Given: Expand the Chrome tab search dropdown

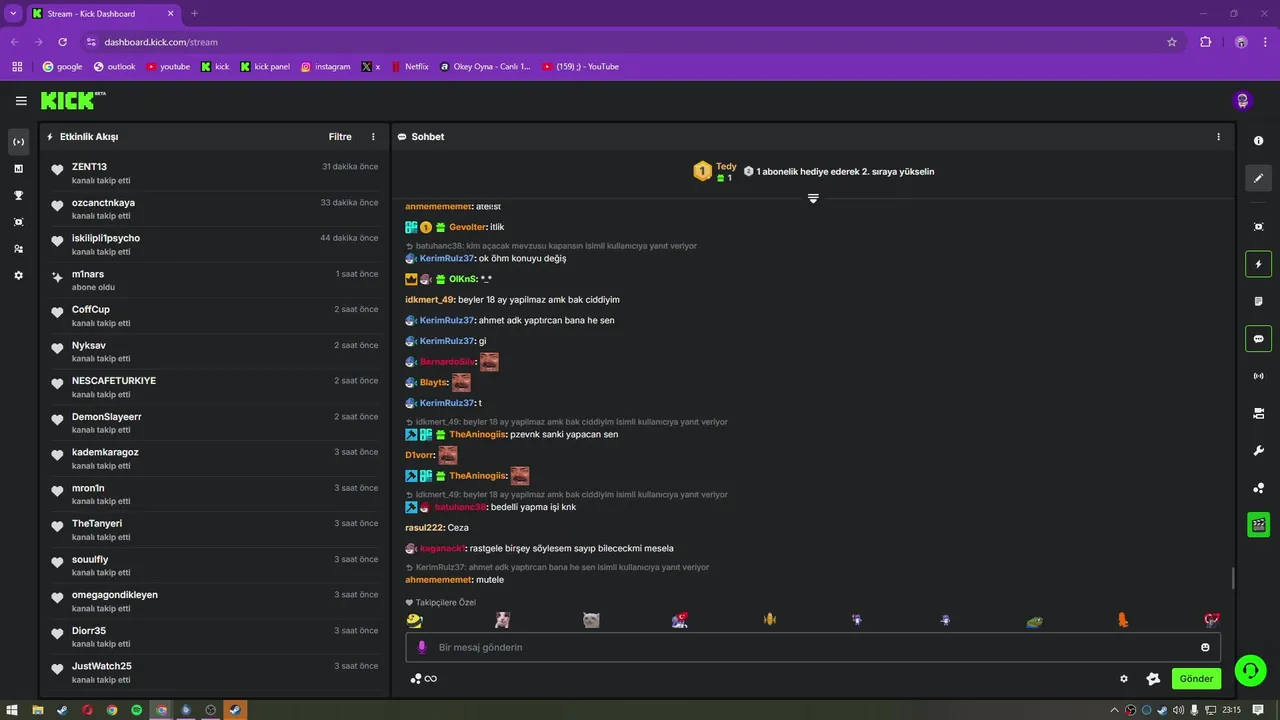Looking at the screenshot, I should pyautogui.click(x=13, y=14).
